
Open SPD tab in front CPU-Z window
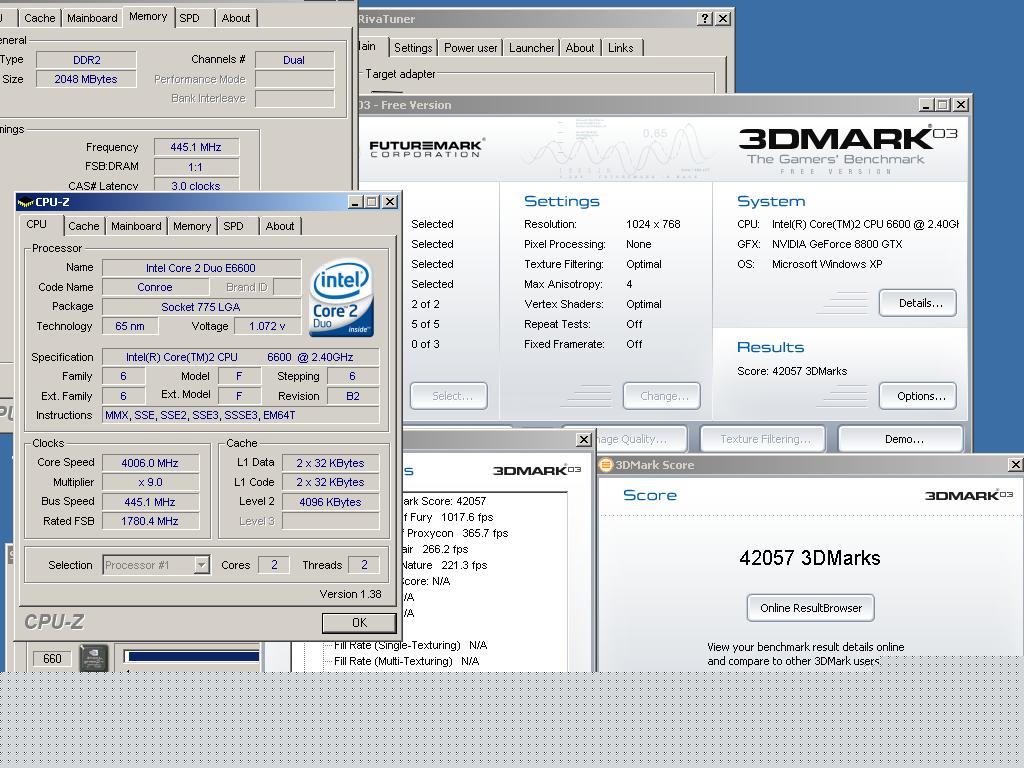click(x=234, y=226)
